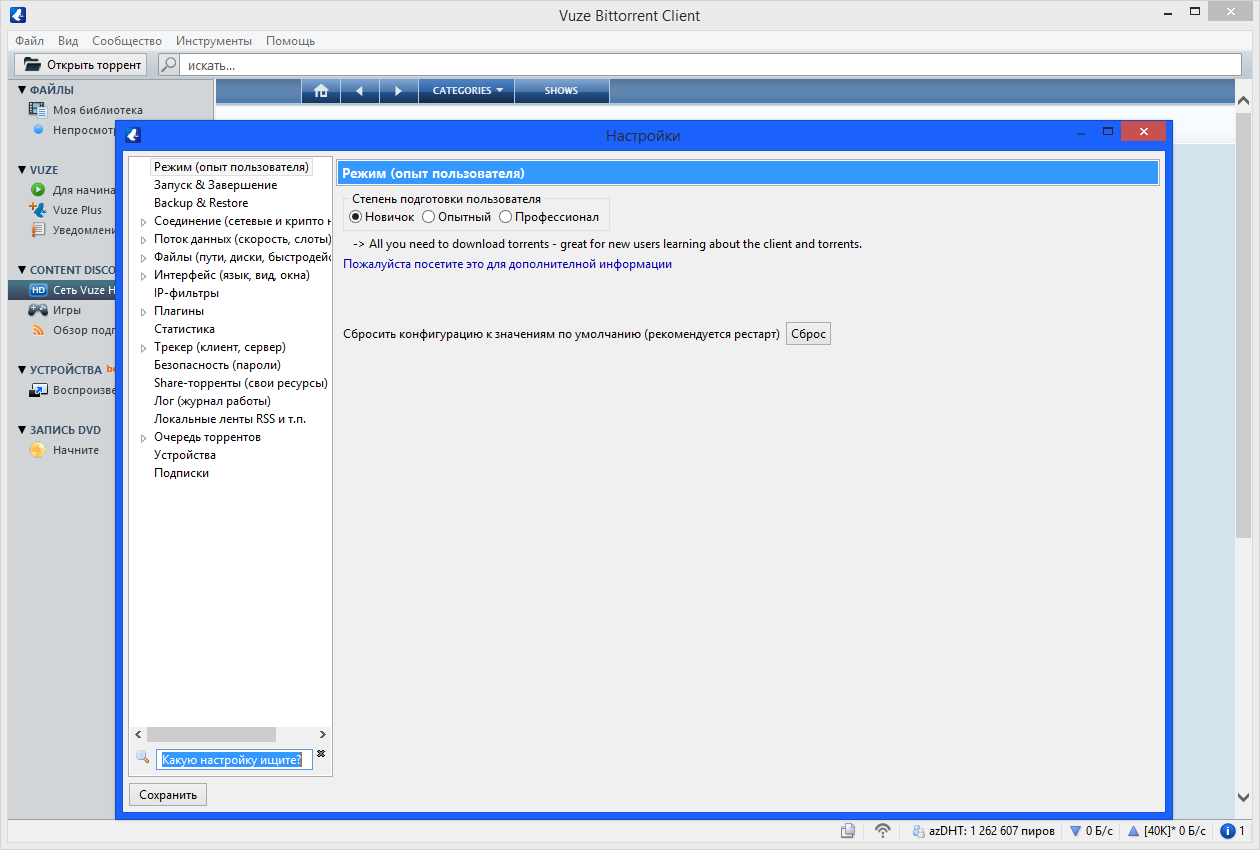This screenshot has width=1260, height=850.
Task: Click the My Library icon in sidebar
Action: 38,110
